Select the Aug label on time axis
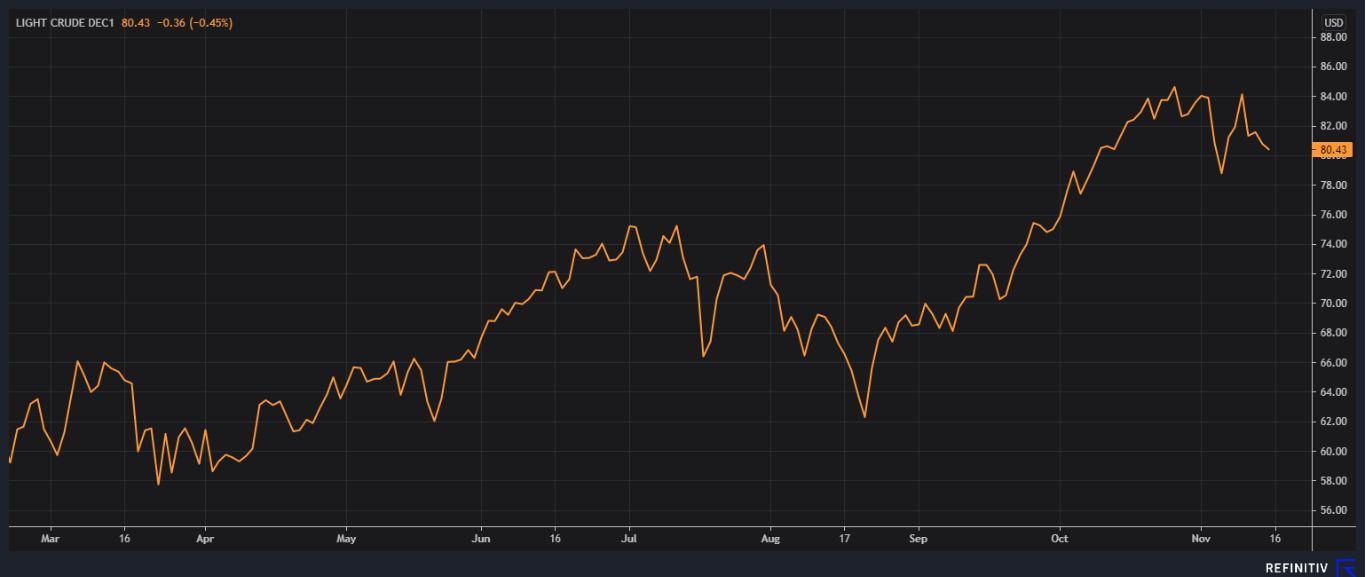 coord(770,539)
